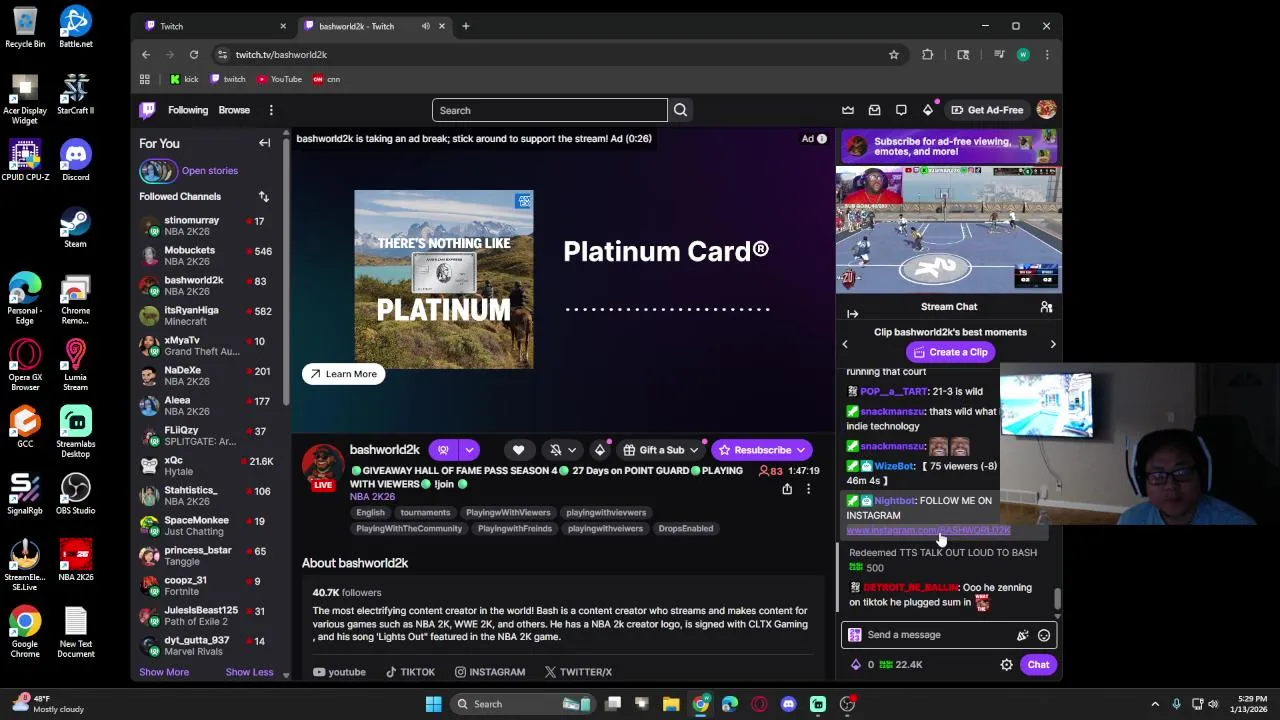This screenshot has height=720, width=1280.
Task: Click the Bits balance diamond icon below chat
Action: click(x=856, y=665)
